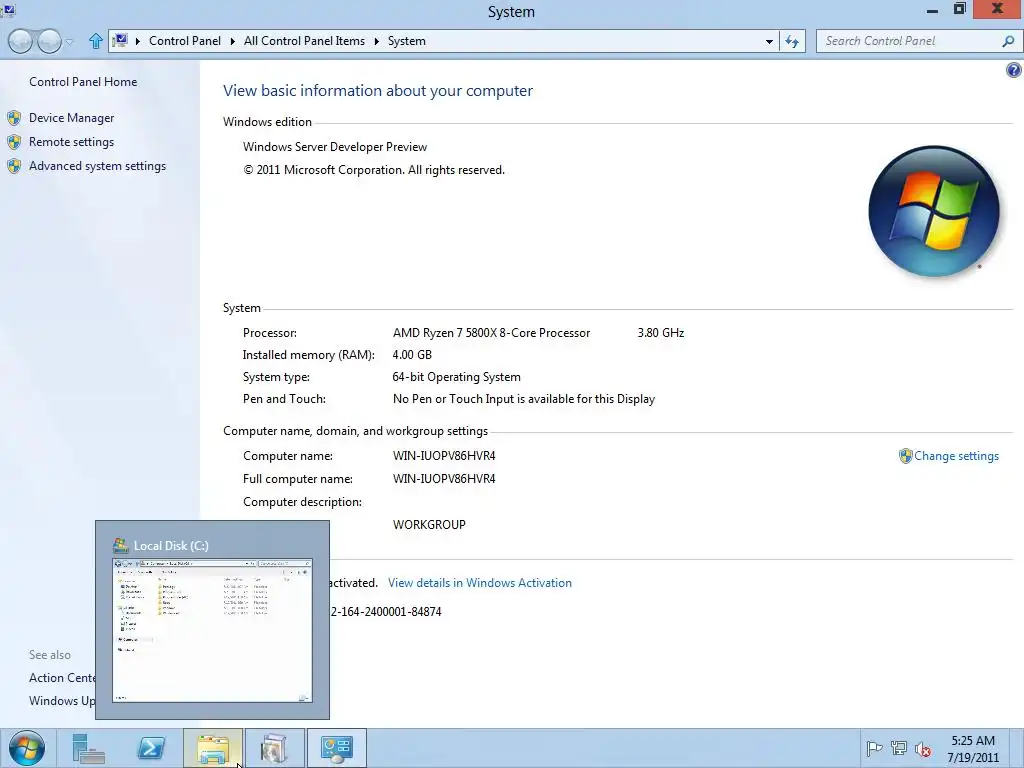Screen dimensions: 1024x768
Task: Focus the Search Control Panel field
Action: (910, 41)
